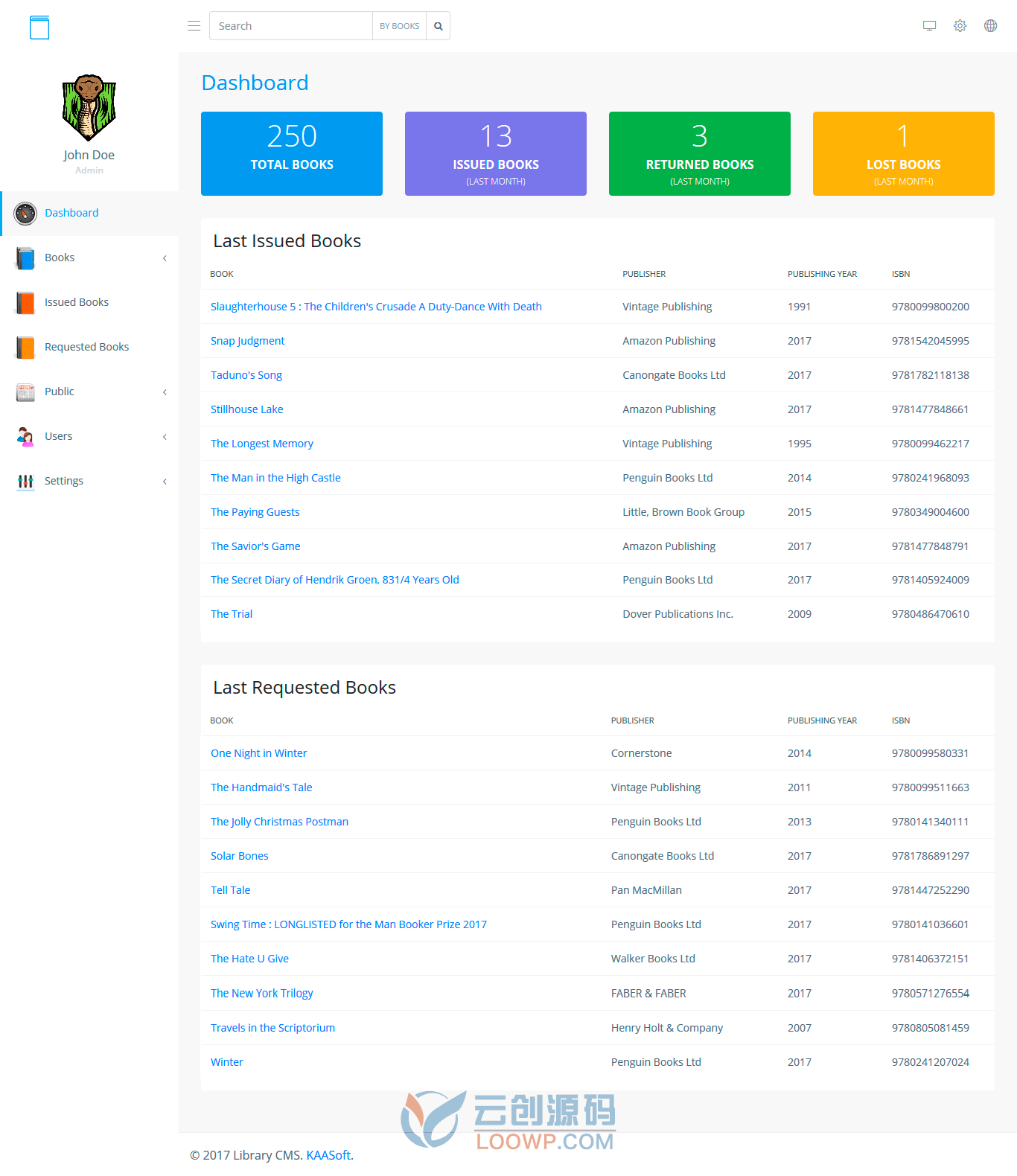Screen dimensions: 1017x1176
Task: Open The Secret Diary of Hendrik Groen link
Action: (334, 580)
